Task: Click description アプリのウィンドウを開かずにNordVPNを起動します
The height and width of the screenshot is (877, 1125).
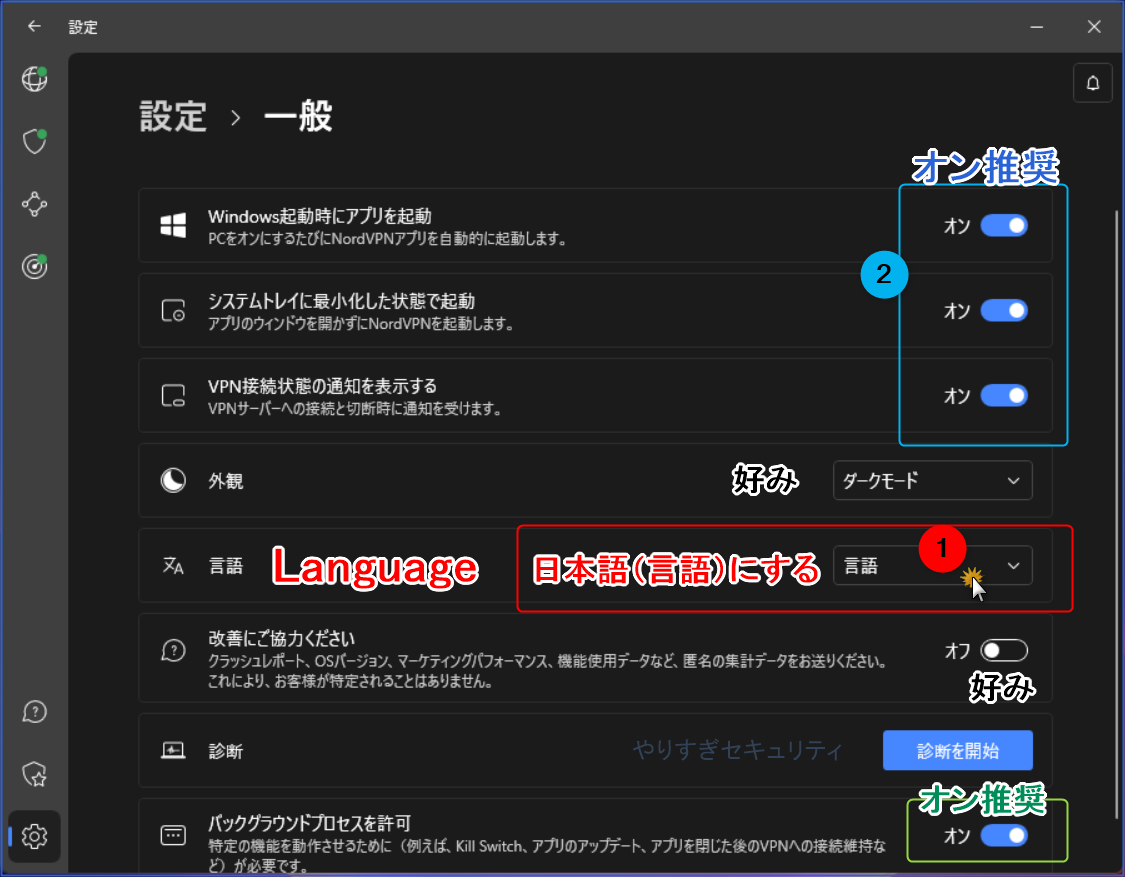Action: [361, 324]
